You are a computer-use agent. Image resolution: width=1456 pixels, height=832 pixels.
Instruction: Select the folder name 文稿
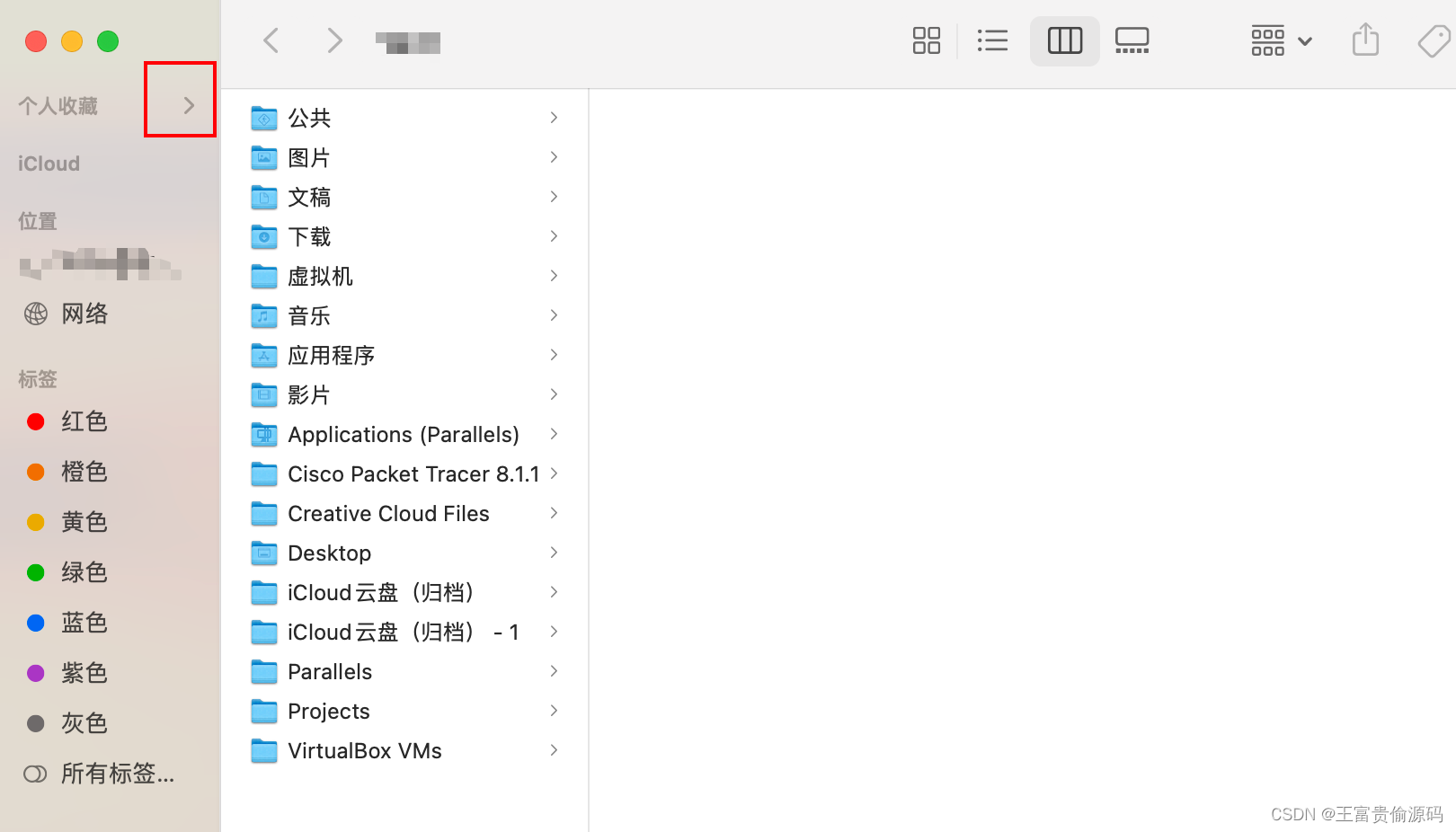pos(309,197)
